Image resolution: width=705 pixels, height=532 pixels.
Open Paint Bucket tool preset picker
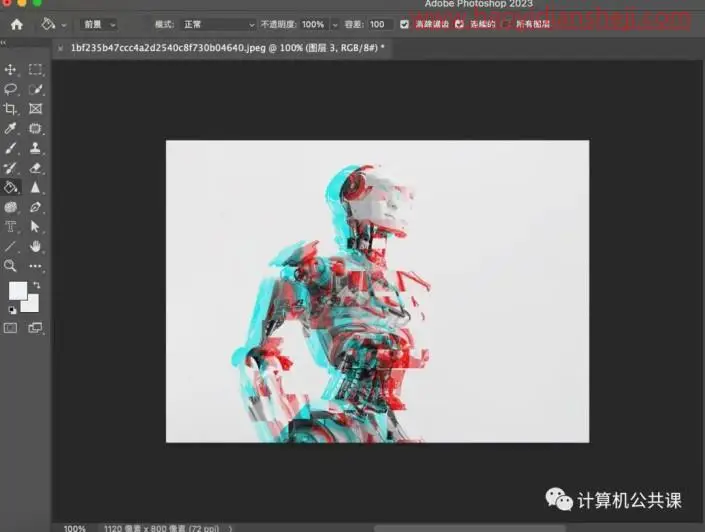pos(48,24)
